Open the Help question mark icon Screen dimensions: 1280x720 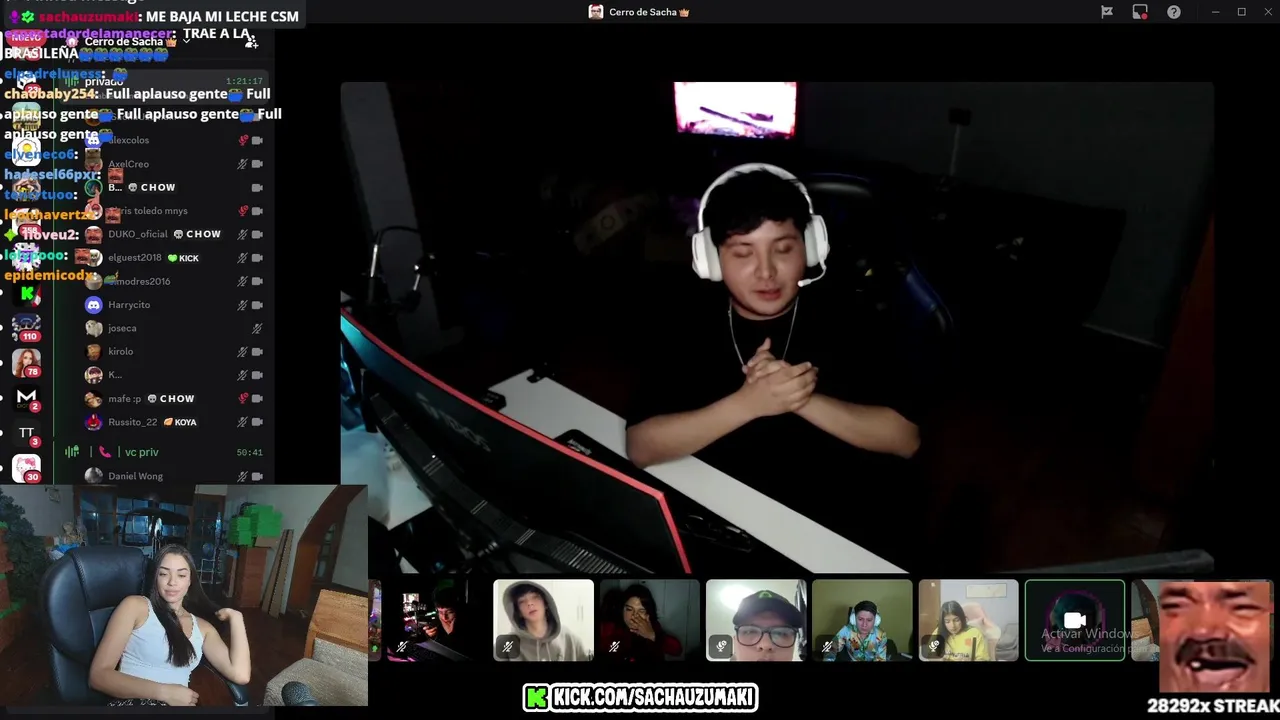click(x=1174, y=12)
